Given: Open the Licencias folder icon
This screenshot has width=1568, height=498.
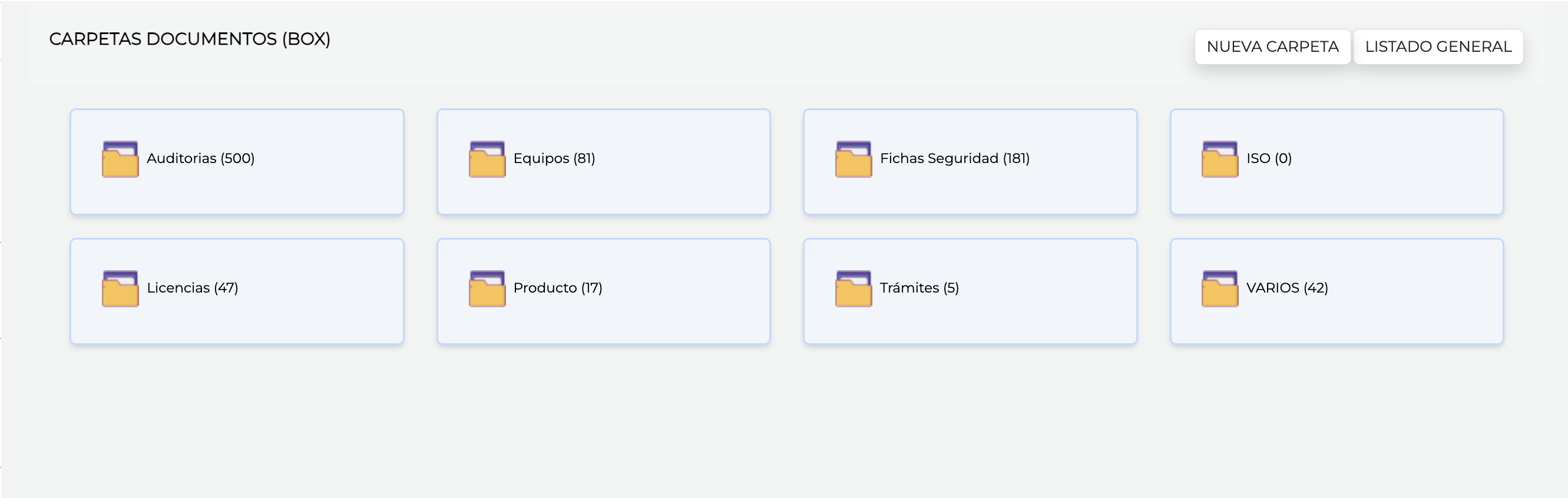Looking at the screenshot, I should pos(120,289).
